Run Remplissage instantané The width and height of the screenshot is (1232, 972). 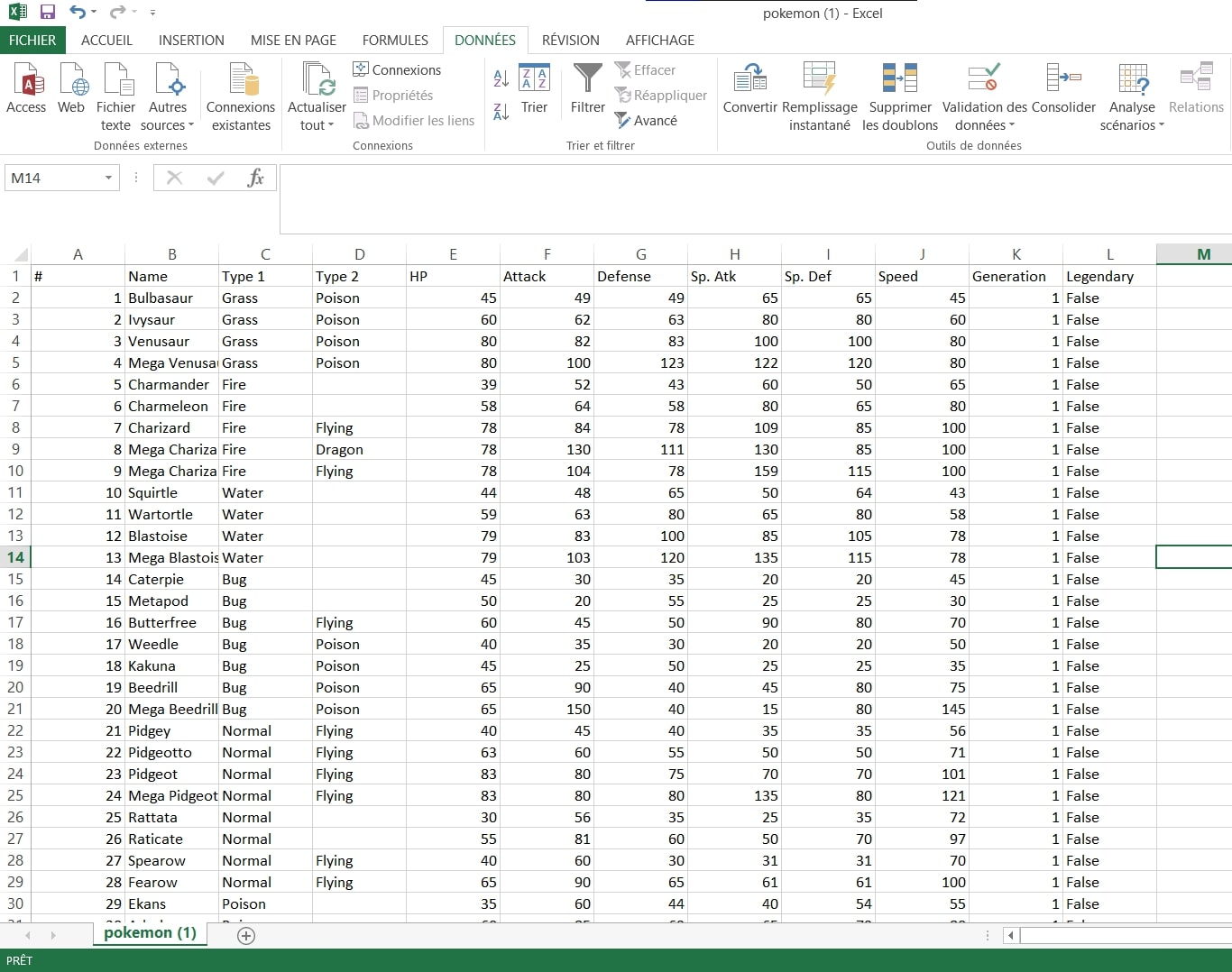click(x=820, y=97)
